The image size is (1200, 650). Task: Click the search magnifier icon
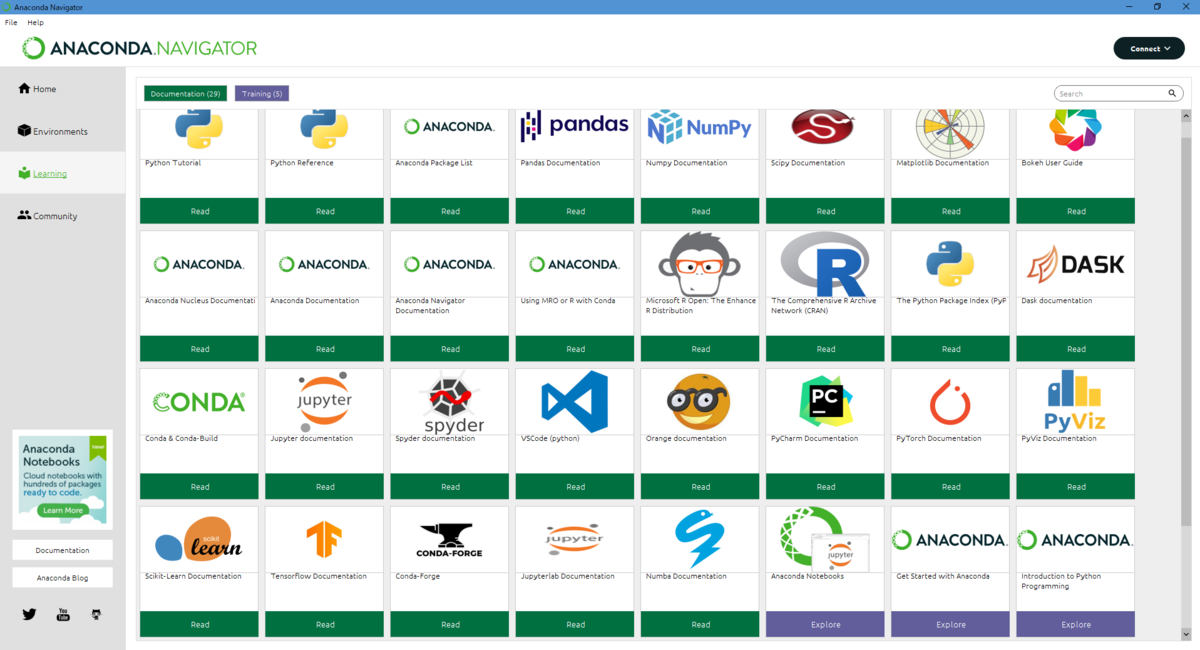point(1172,93)
